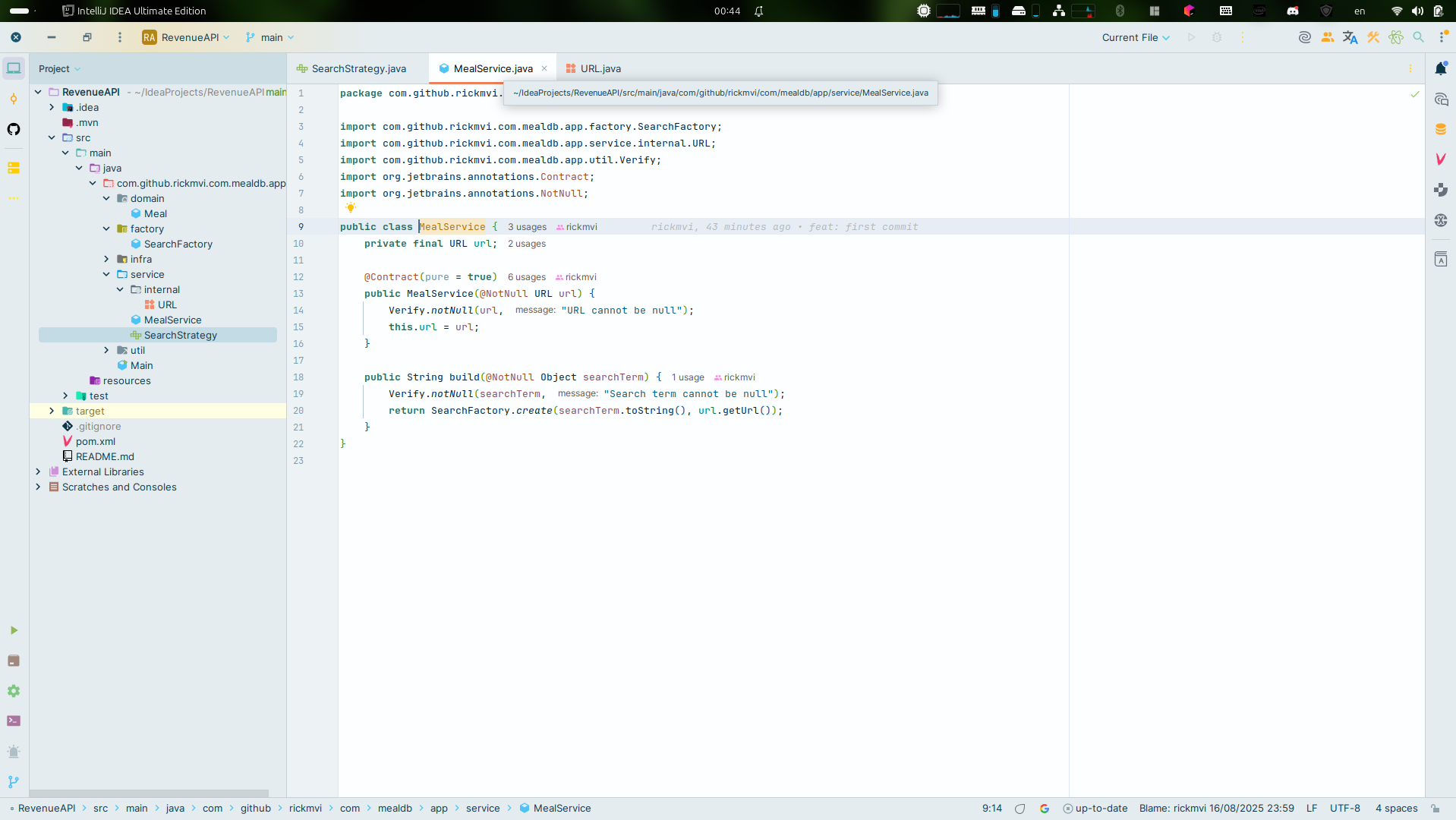Click the 3 usages inlay hint
Image resolution: width=1456 pixels, height=820 pixels.
(x=527, y=227)
